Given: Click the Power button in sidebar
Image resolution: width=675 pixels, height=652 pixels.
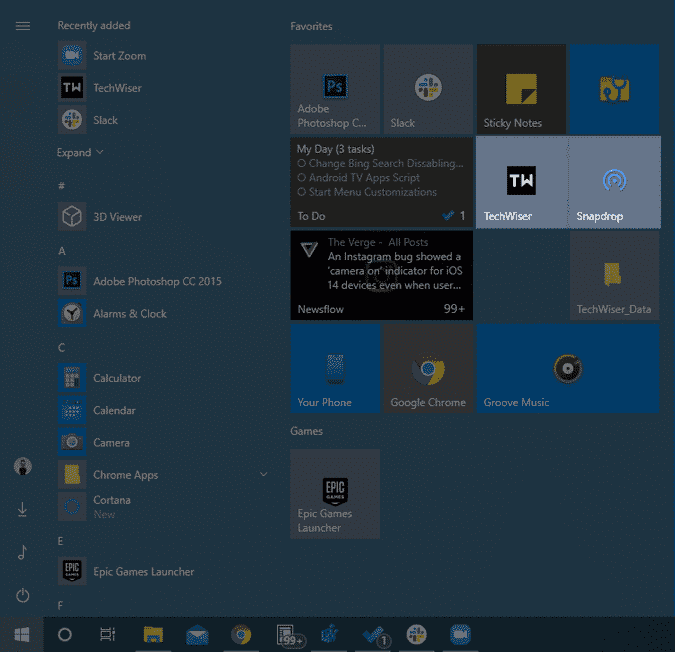Looking at the screenshot, I should pos(22,595).
